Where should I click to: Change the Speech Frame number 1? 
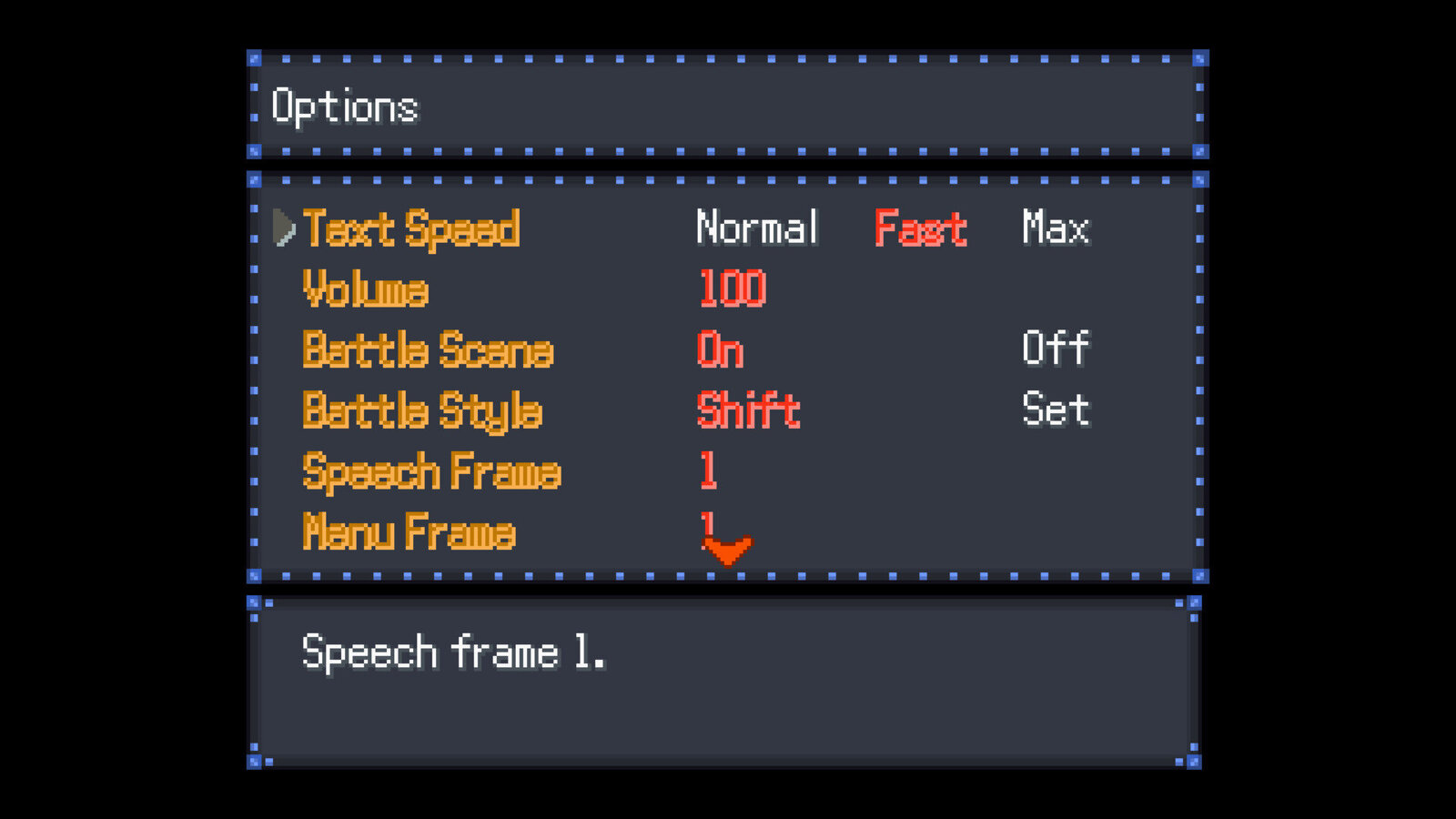click(x=709, y=471)
